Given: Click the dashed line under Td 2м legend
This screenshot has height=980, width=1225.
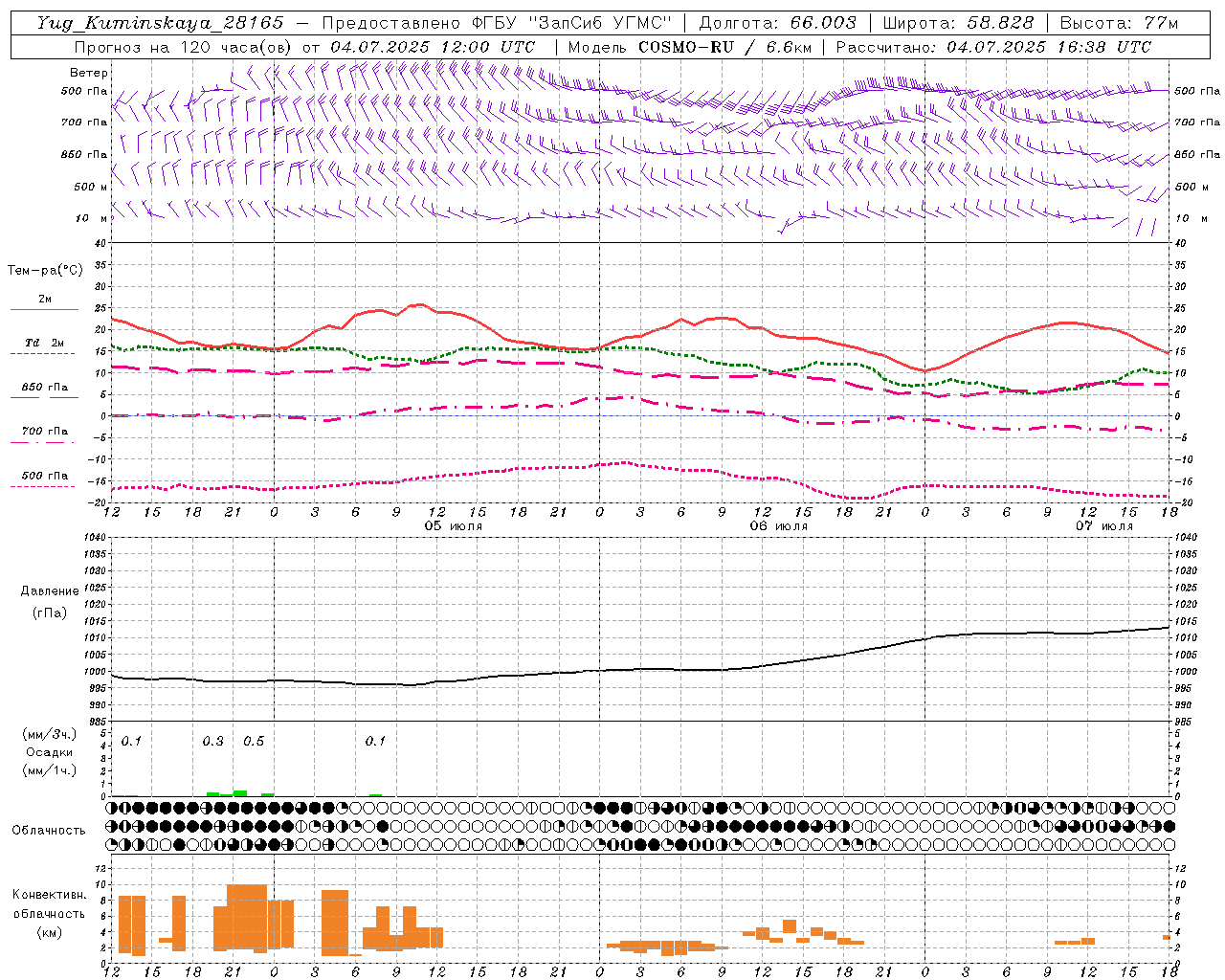Looking at the screenshot, I should 44,353.
